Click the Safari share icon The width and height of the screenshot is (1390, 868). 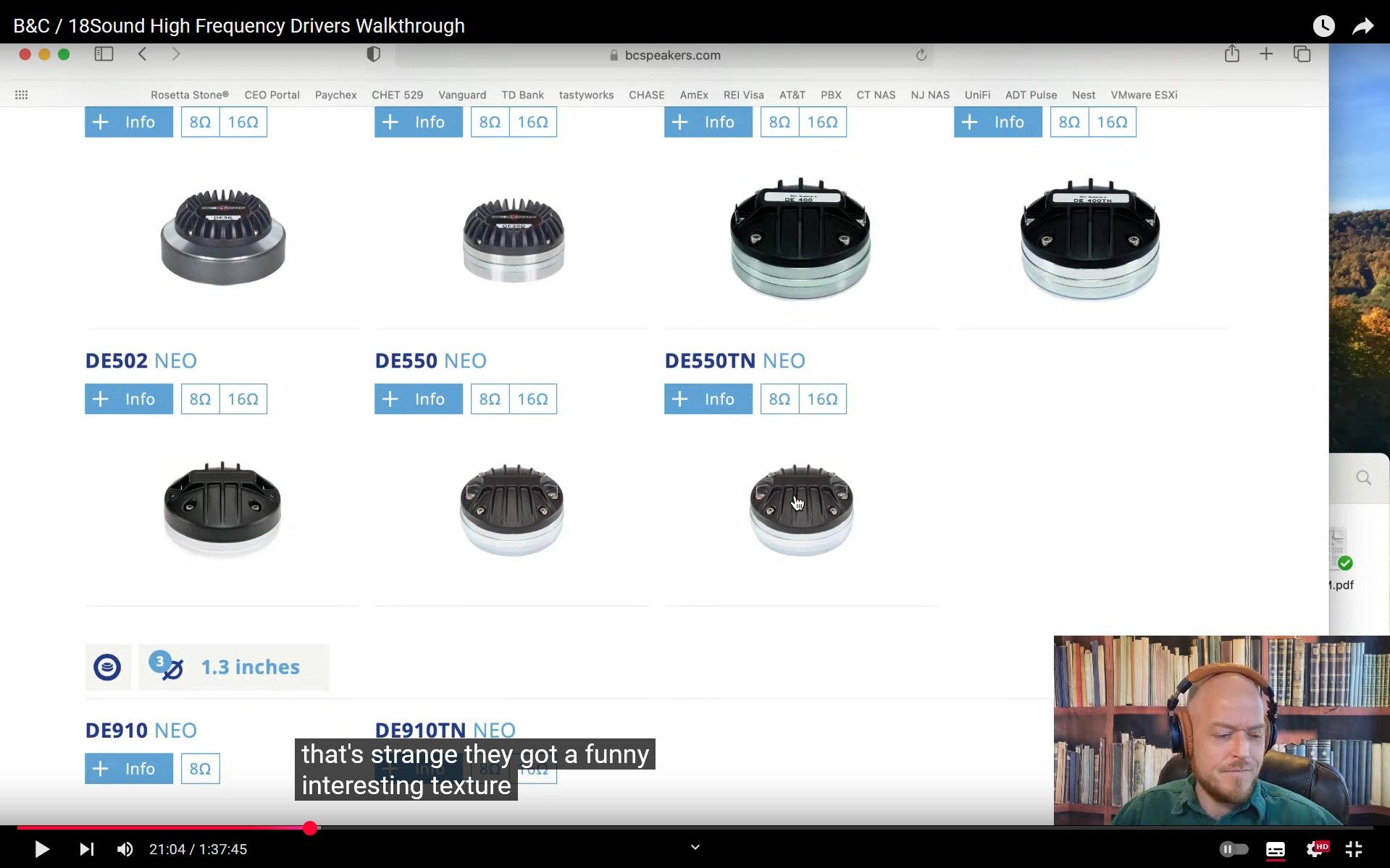tap(1231, 54)
